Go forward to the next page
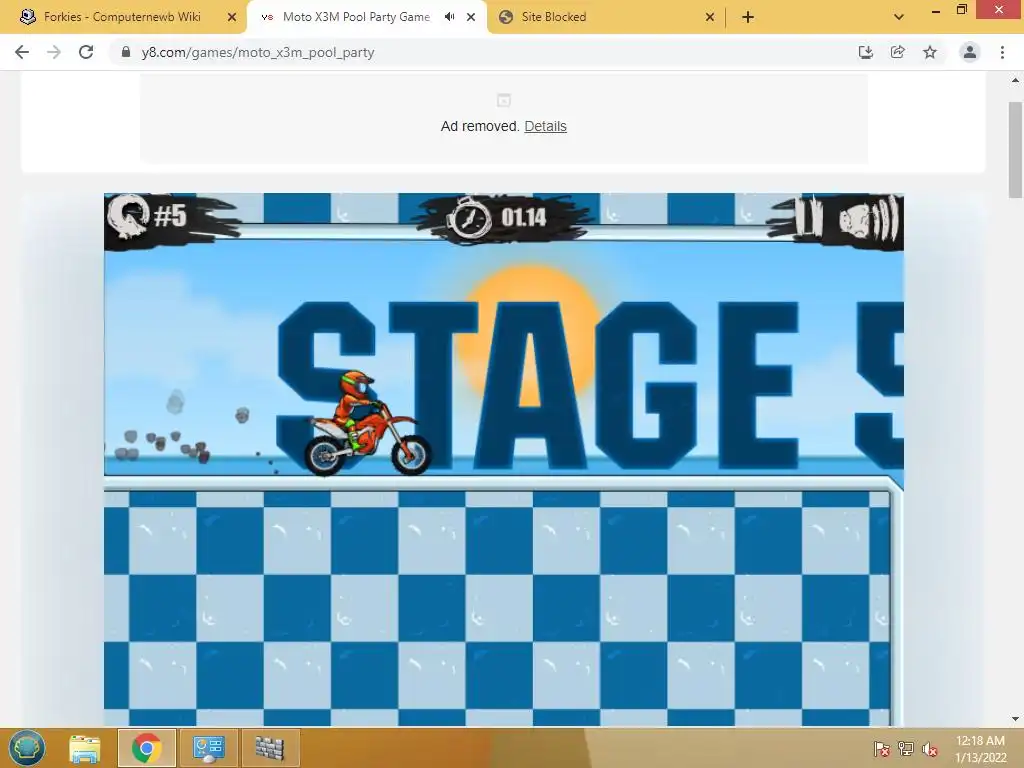Screen dimensions: 1024x768 [x=54, y=52]
